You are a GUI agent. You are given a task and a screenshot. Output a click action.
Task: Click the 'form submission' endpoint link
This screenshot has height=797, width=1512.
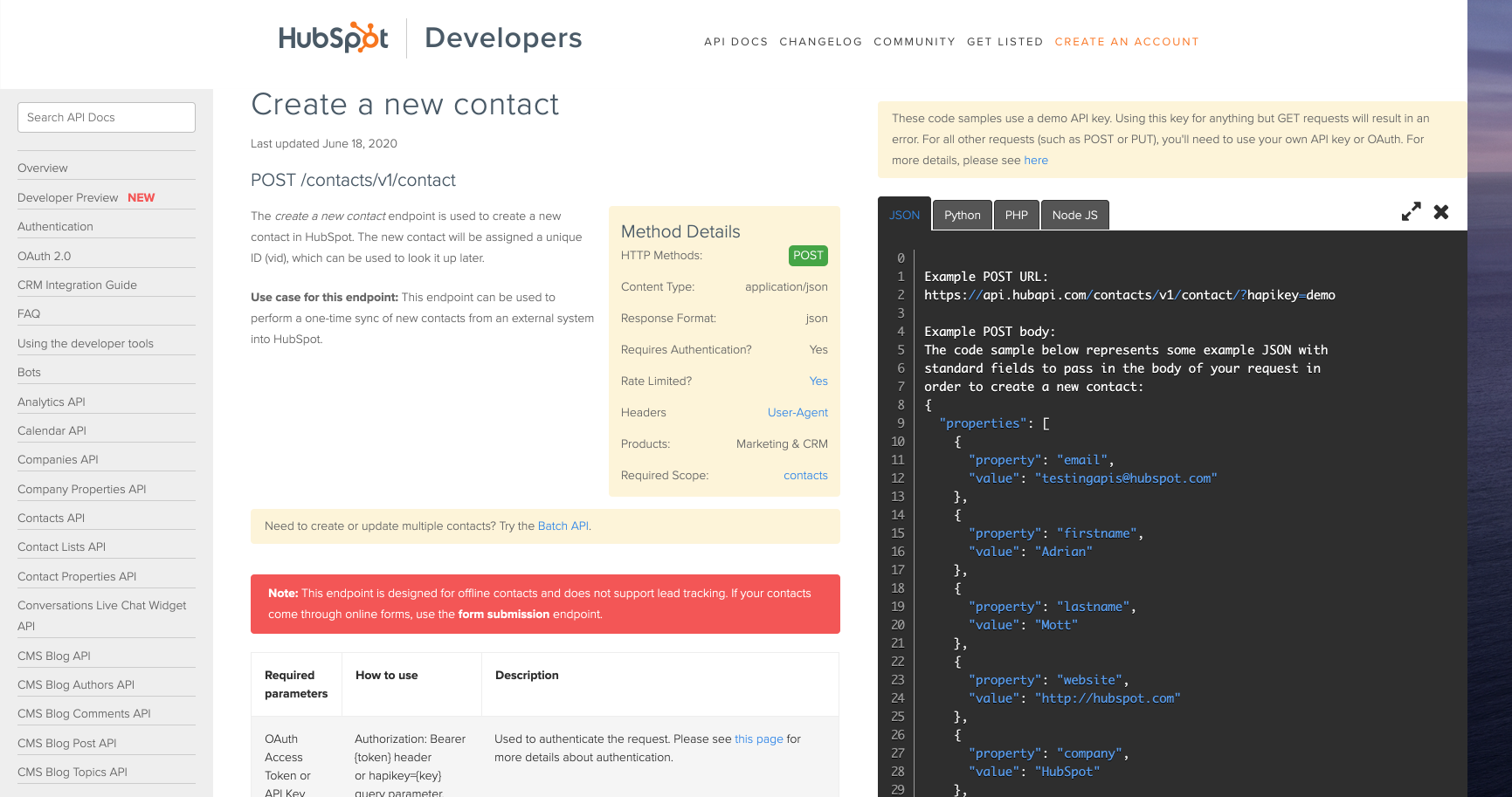pyautogui.click(x=504, y=614)
